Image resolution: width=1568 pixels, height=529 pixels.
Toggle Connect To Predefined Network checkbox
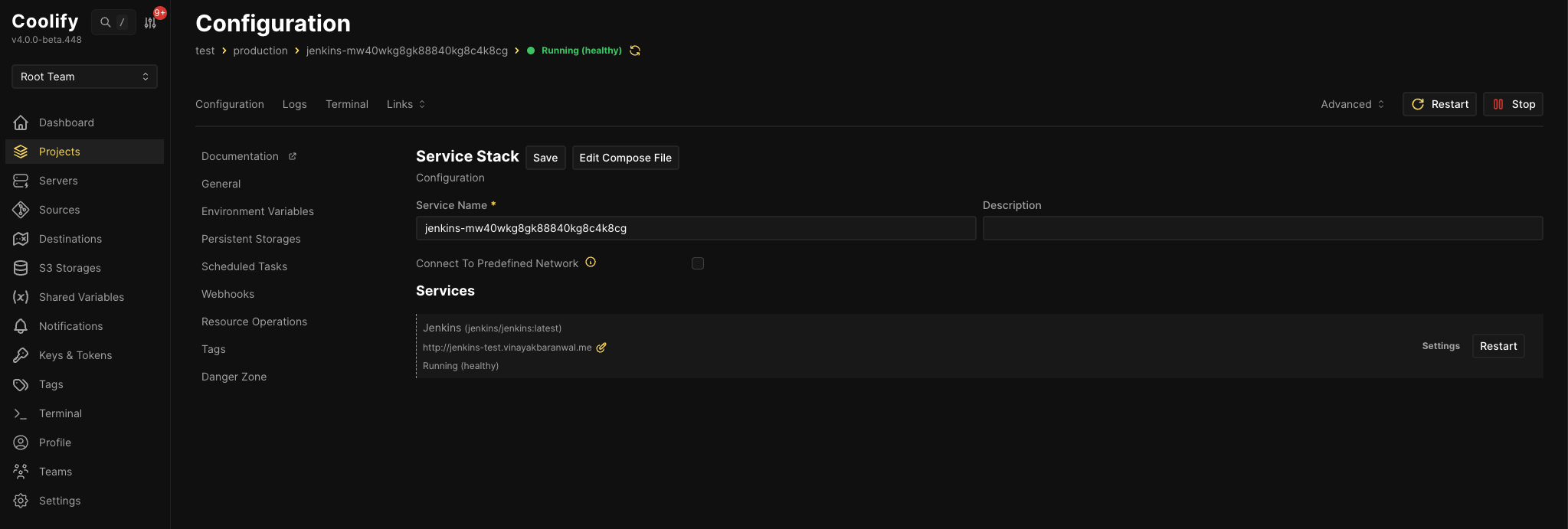pos(698,263)
